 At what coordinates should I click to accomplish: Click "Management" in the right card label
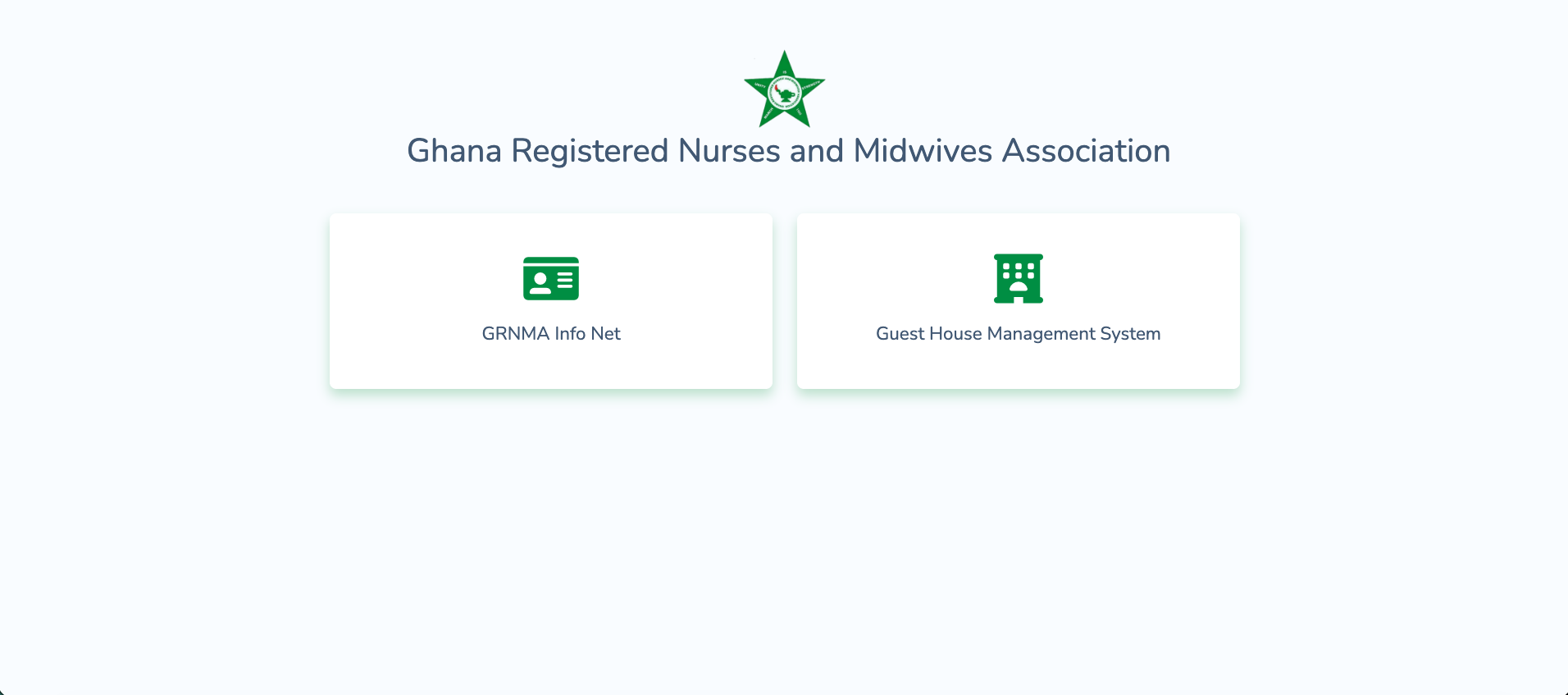pos(1041,334)
